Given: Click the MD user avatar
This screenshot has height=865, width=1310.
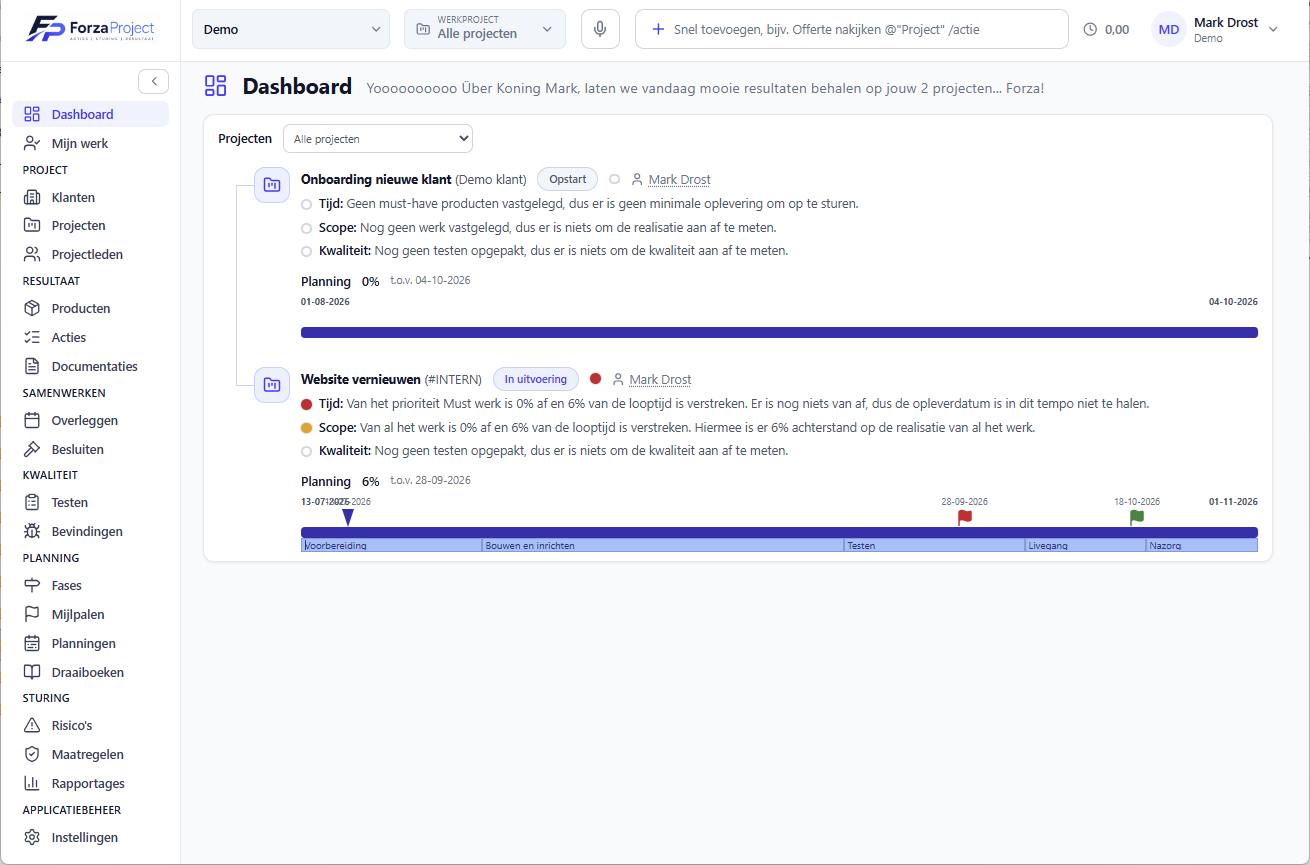Looking at the screenshot, I should (x=1169, y=30).
